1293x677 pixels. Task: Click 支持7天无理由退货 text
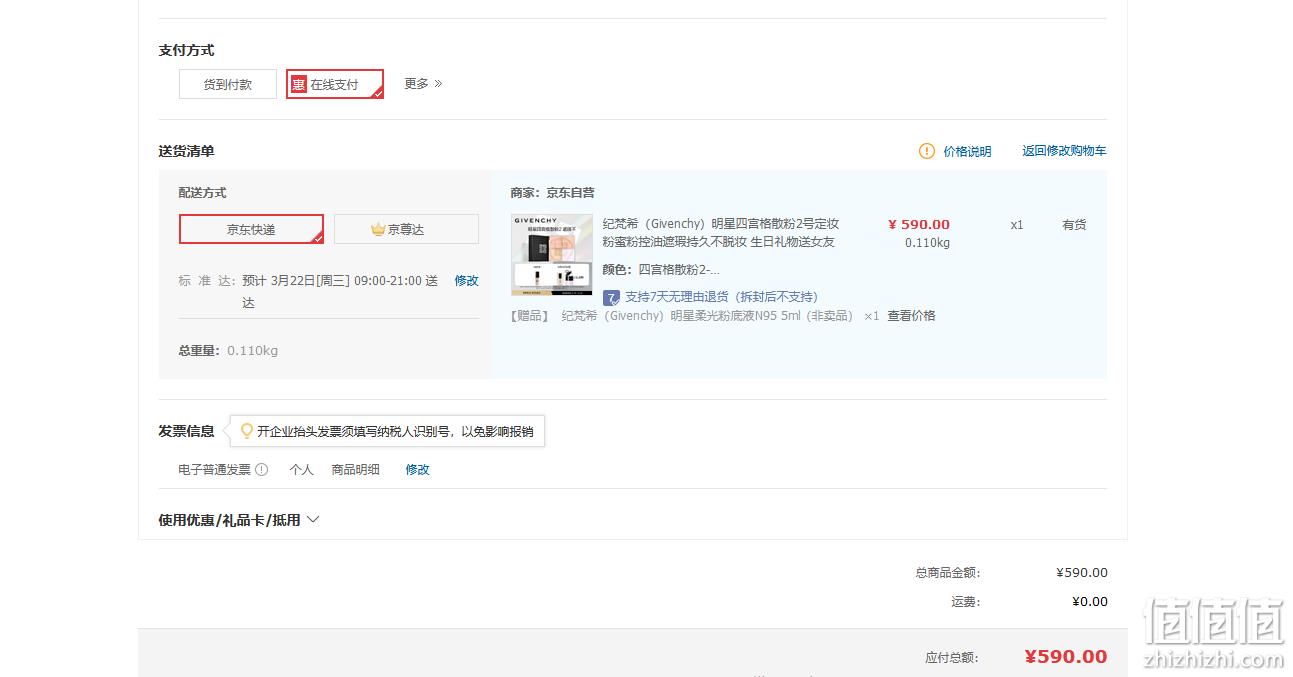click(721, 297)
